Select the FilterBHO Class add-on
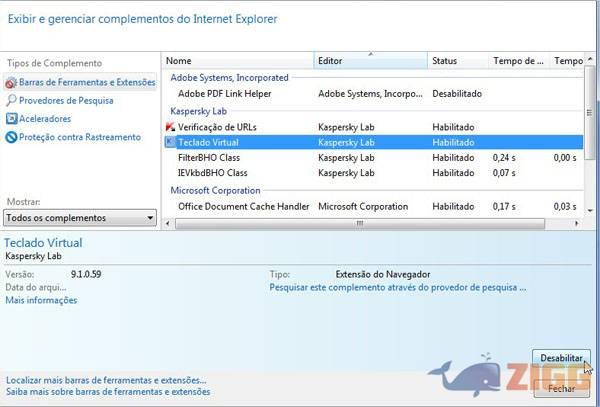This screenshot has width=600, height=407. (209, 158)
